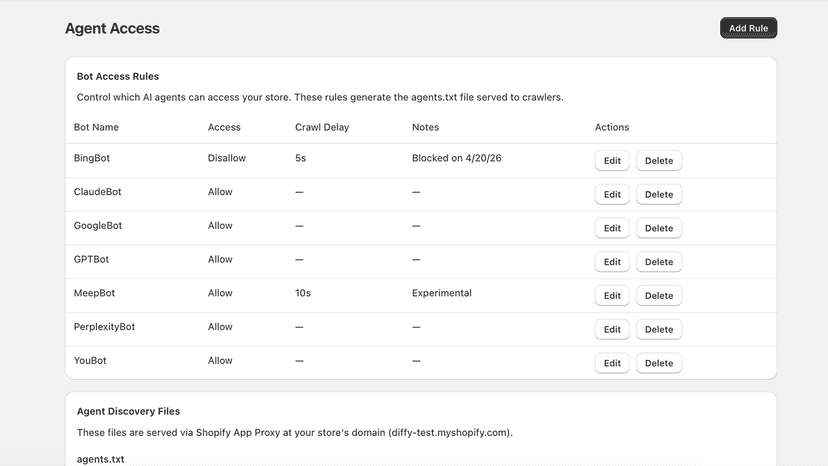Select the GPTBot name cell
This screenshot has width=828, height=466.
point(91,259)
